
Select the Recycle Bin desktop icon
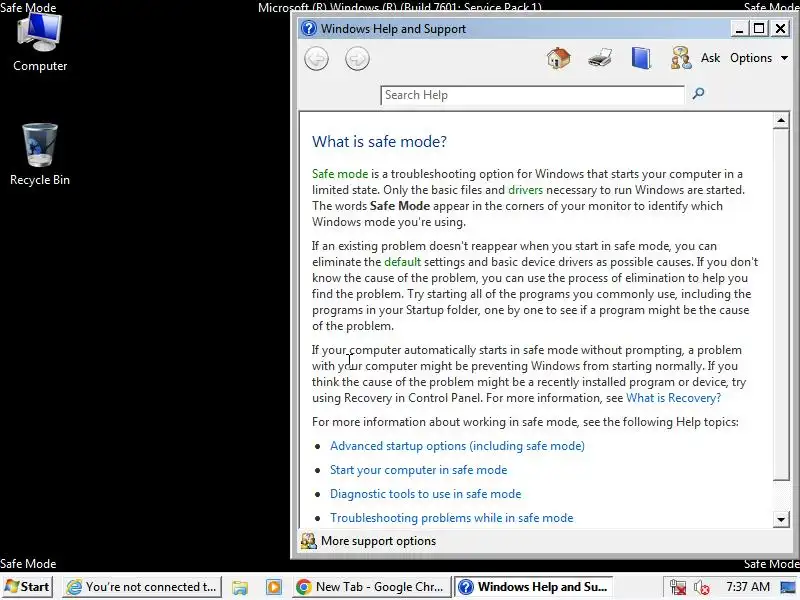[x=40, y=155]
